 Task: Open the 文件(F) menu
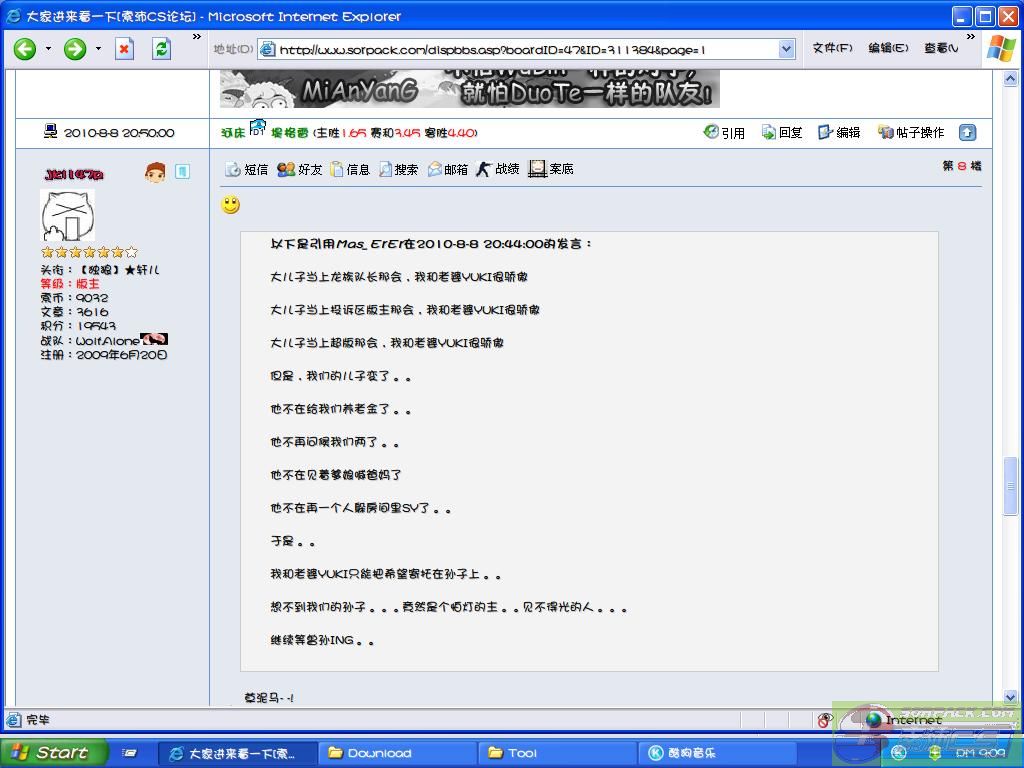pyautogui.click(x=832, y=48)
